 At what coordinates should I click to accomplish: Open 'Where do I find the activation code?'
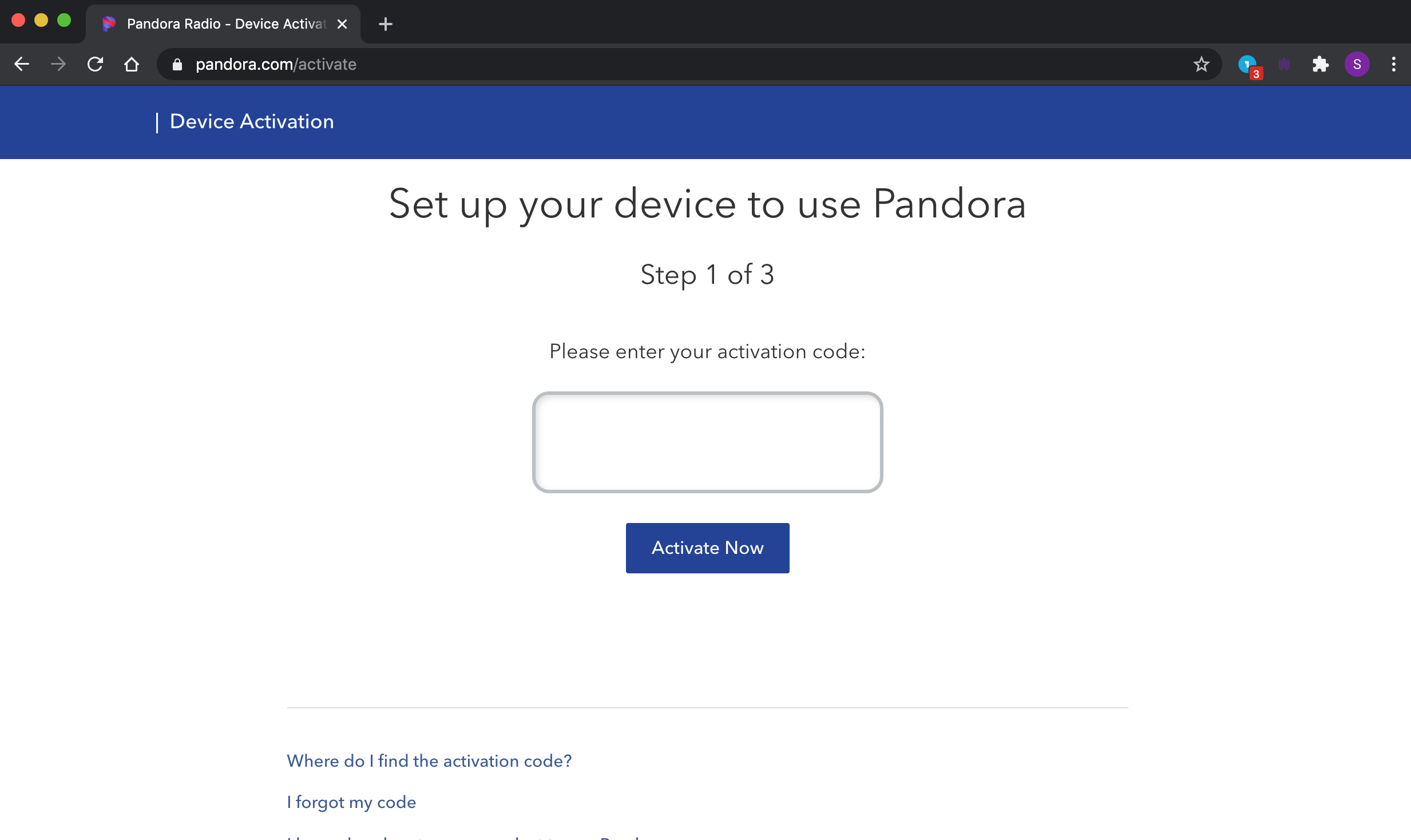click(429, 761)
